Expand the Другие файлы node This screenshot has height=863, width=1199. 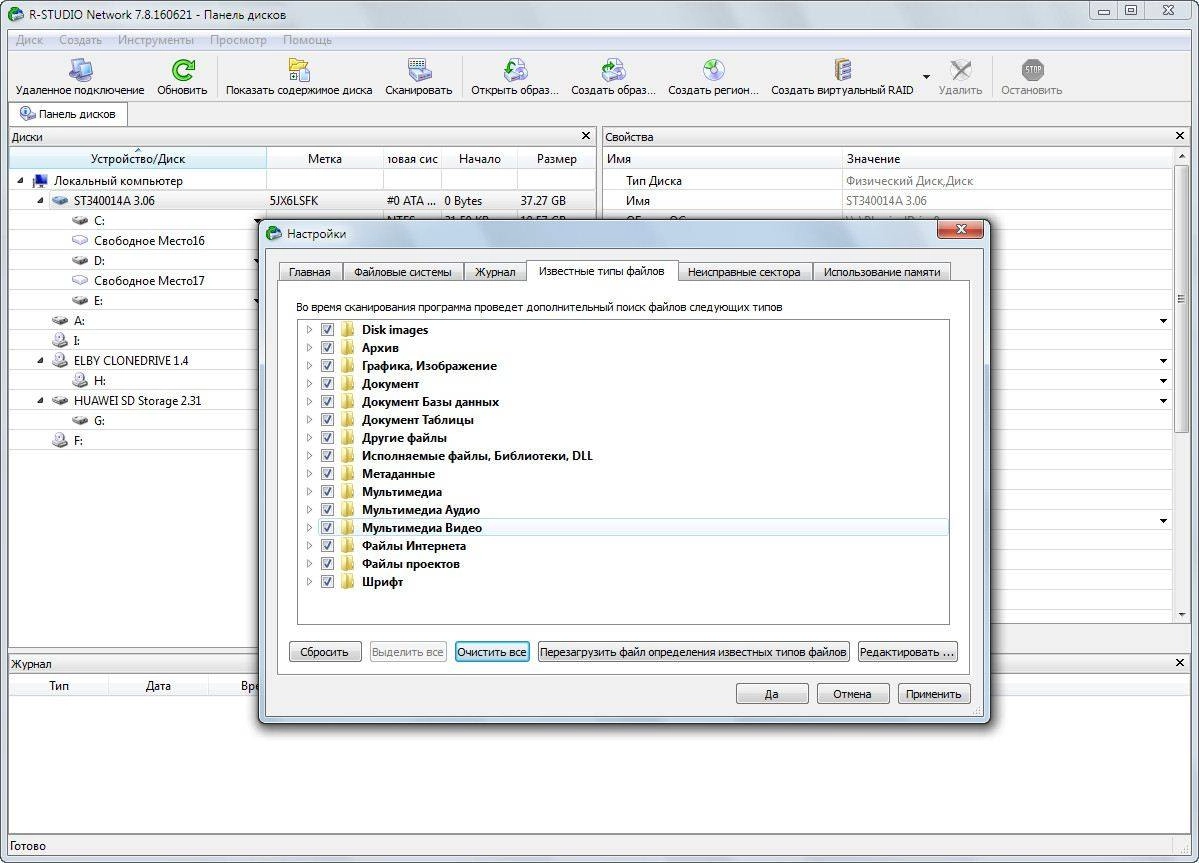coord(309,438)
